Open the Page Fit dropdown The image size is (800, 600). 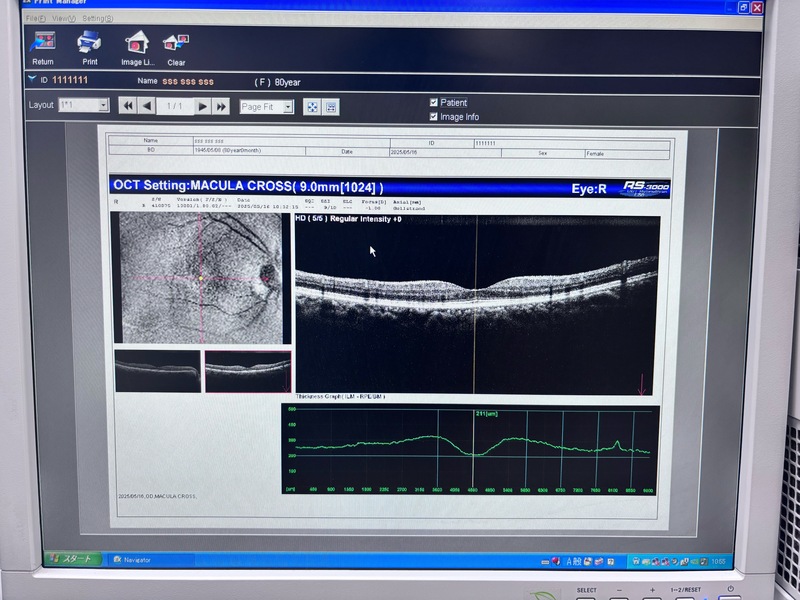(x=288, y=106)
